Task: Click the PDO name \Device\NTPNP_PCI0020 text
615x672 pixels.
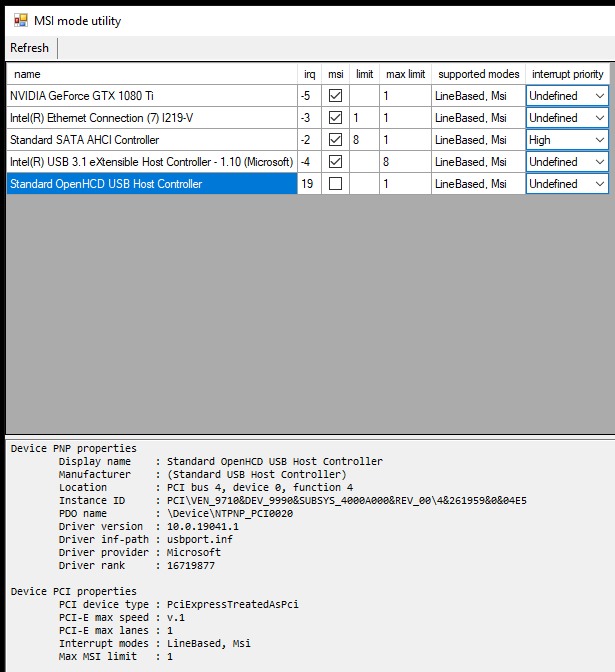Action: 230,513
